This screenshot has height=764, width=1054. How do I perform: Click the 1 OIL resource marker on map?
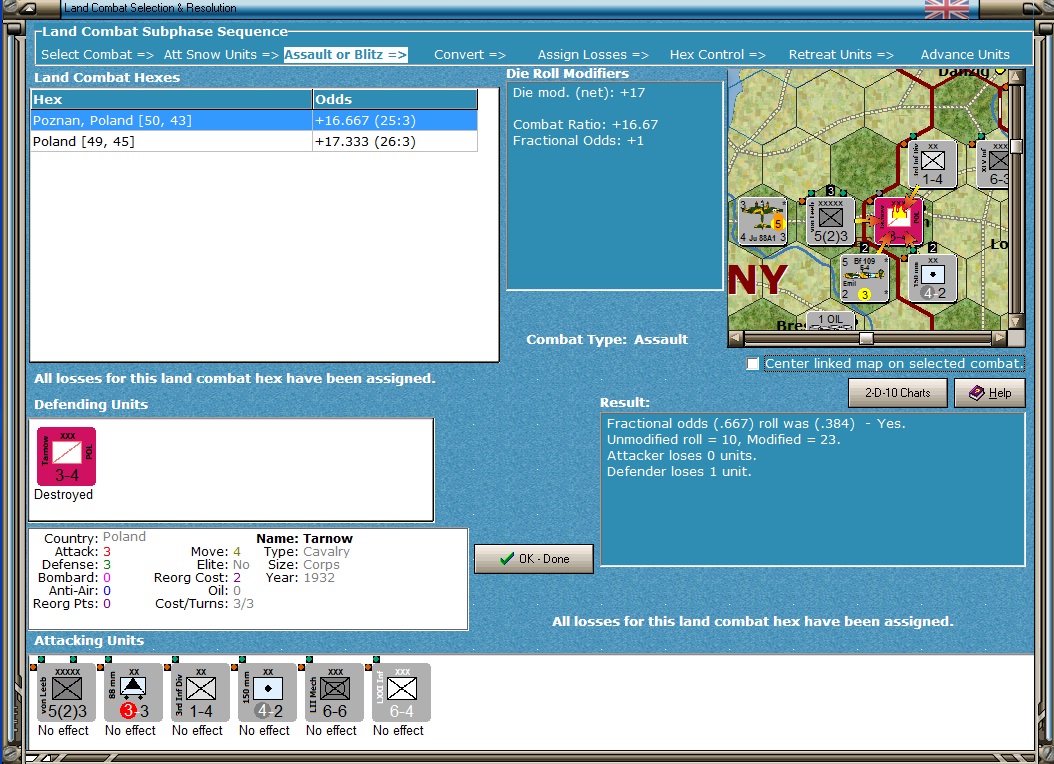(x=831, y=321)
